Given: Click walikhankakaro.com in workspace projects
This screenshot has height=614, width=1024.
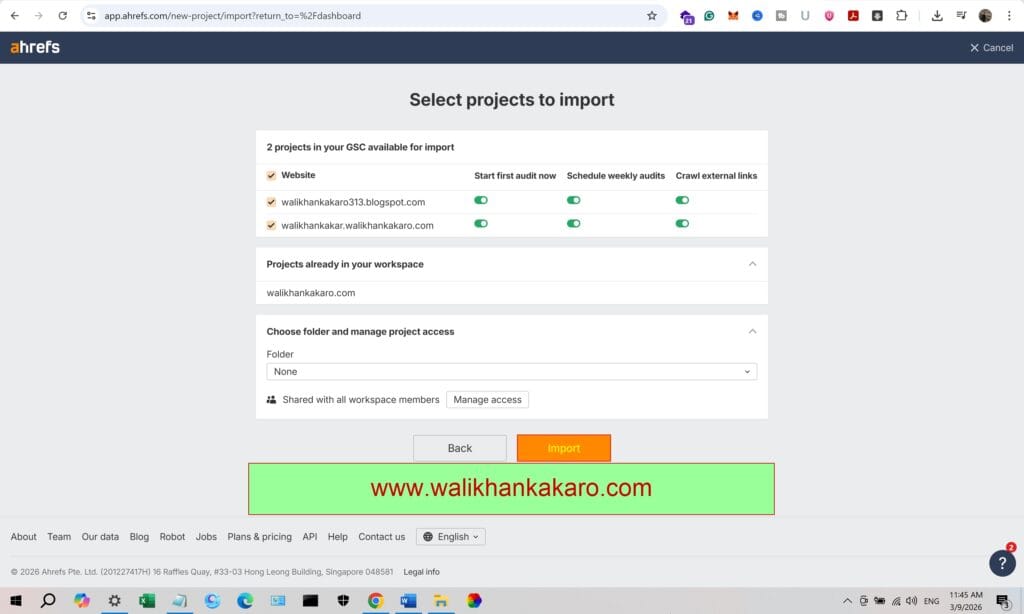Looking at the screenshot, I should (x=311, y=293).
